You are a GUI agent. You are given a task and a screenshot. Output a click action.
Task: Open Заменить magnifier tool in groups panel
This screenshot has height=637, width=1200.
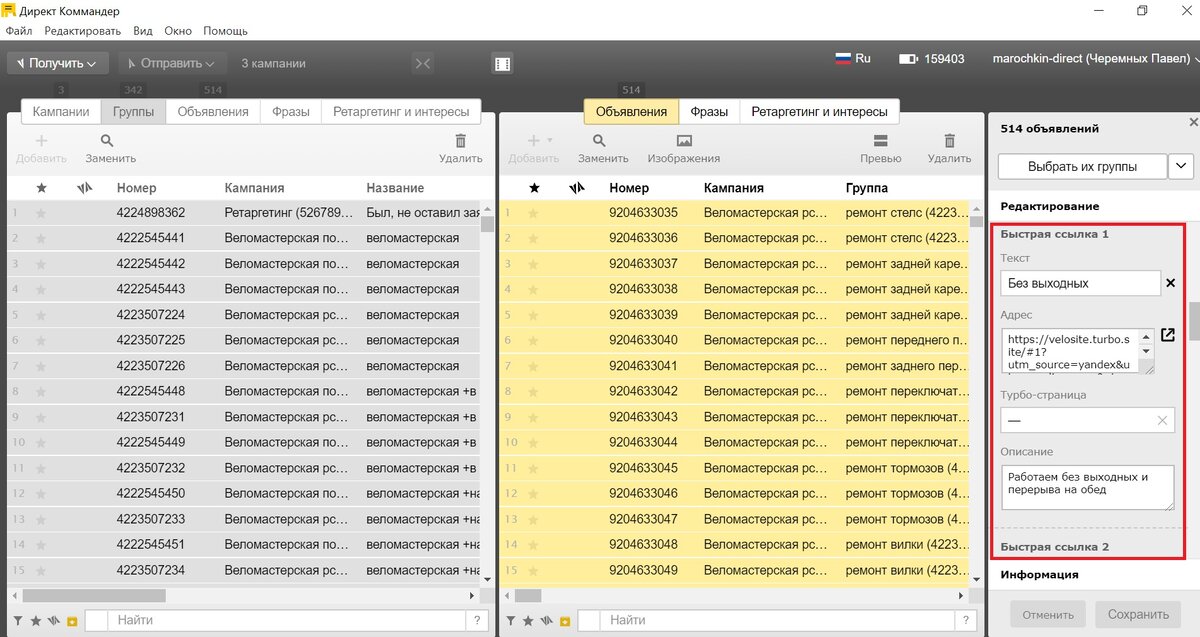(107, 141)
